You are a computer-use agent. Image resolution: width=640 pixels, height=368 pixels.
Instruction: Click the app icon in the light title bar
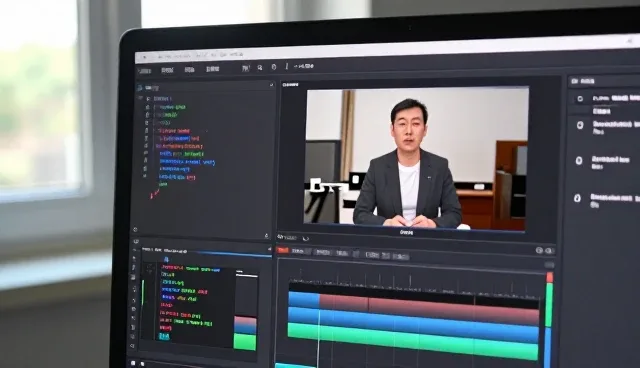click(144, 58)
